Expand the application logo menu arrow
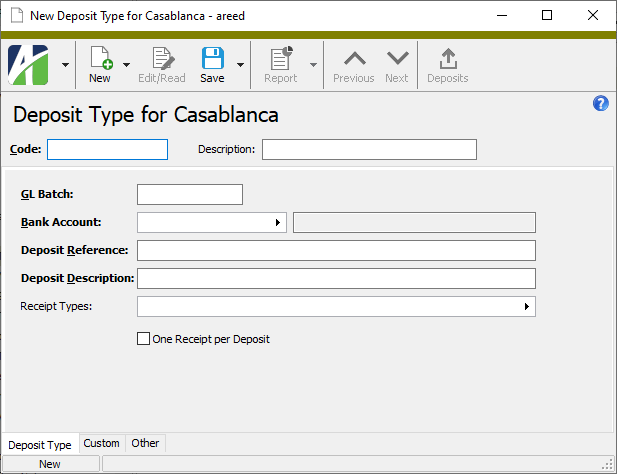This screenshot has height=474, width=617. (x=65, y=65)
